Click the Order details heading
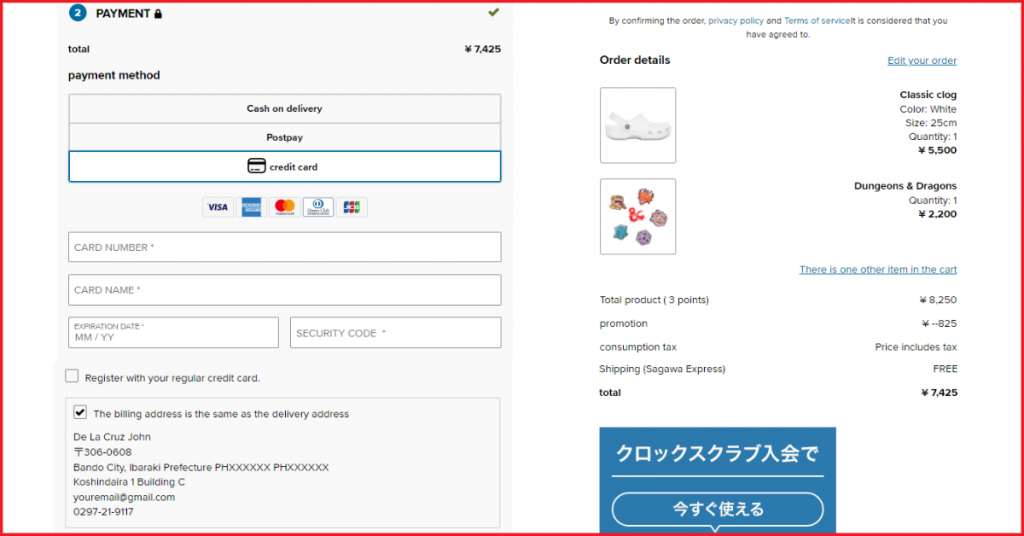1024x536 pixels. 635,60
